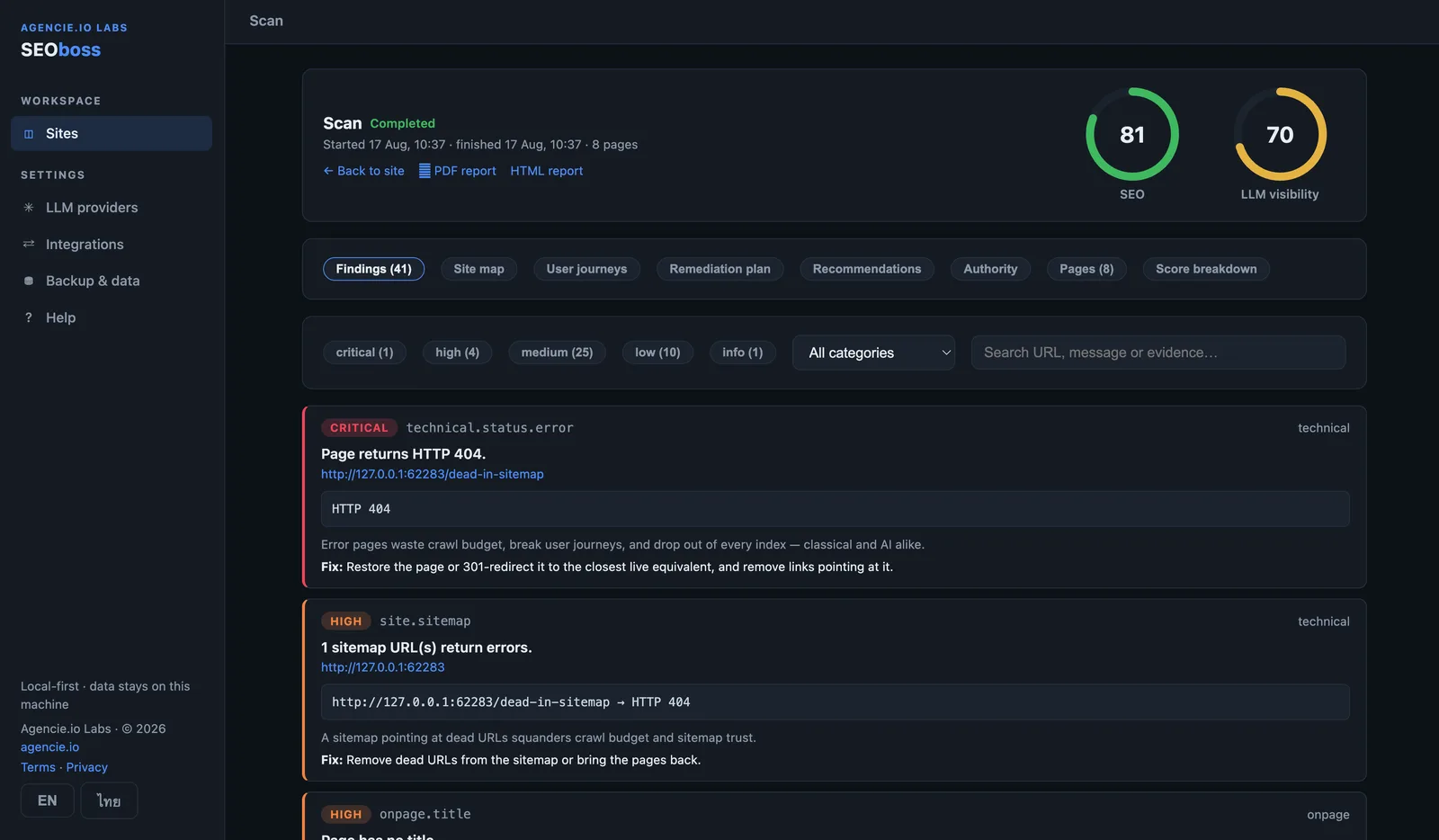Click the PDF report document icon
The image size is (1439, 840).
coord(425,171)
